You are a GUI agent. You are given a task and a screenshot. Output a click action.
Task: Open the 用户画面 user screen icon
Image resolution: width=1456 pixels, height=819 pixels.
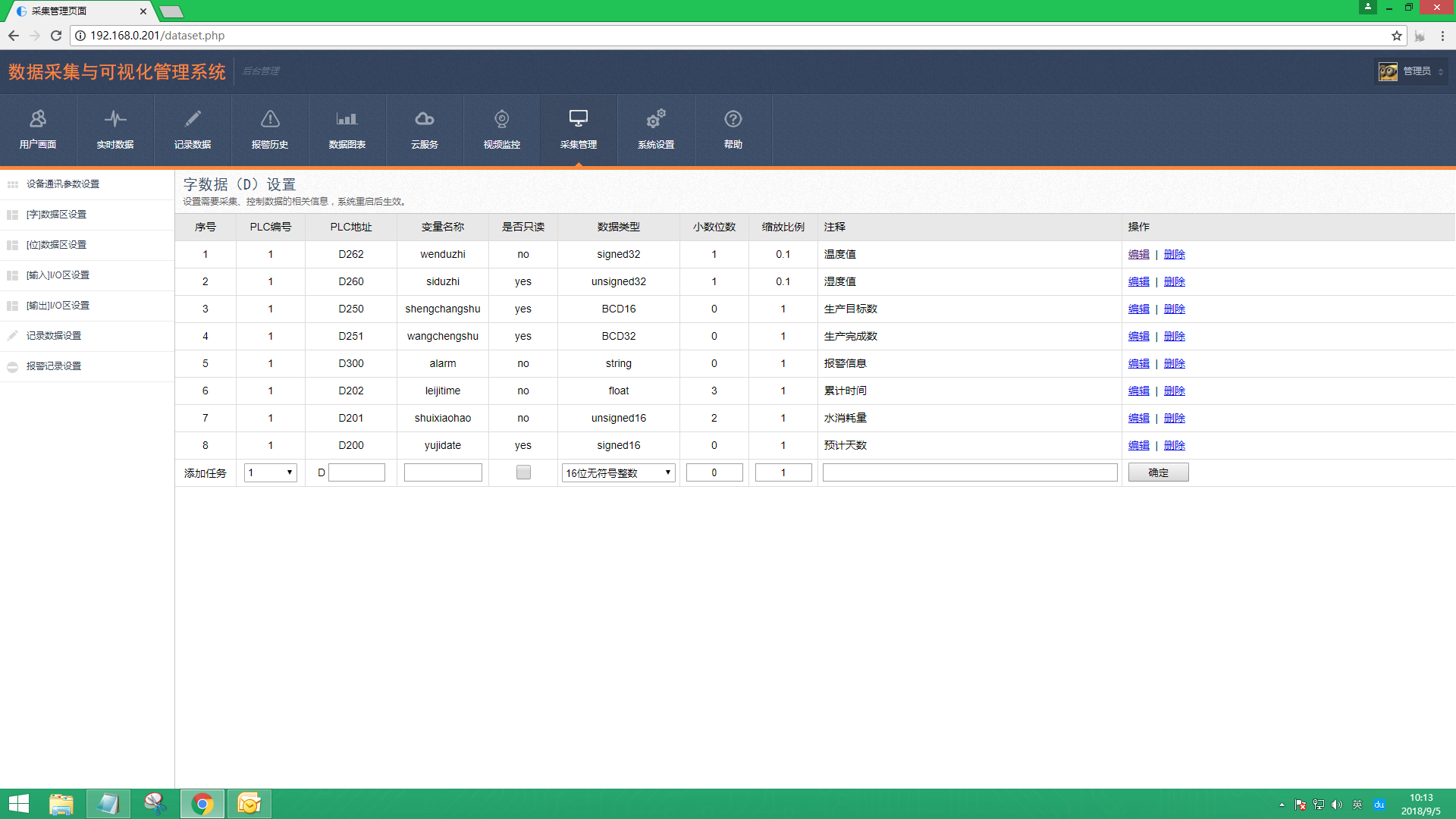(x=38, y=119)
